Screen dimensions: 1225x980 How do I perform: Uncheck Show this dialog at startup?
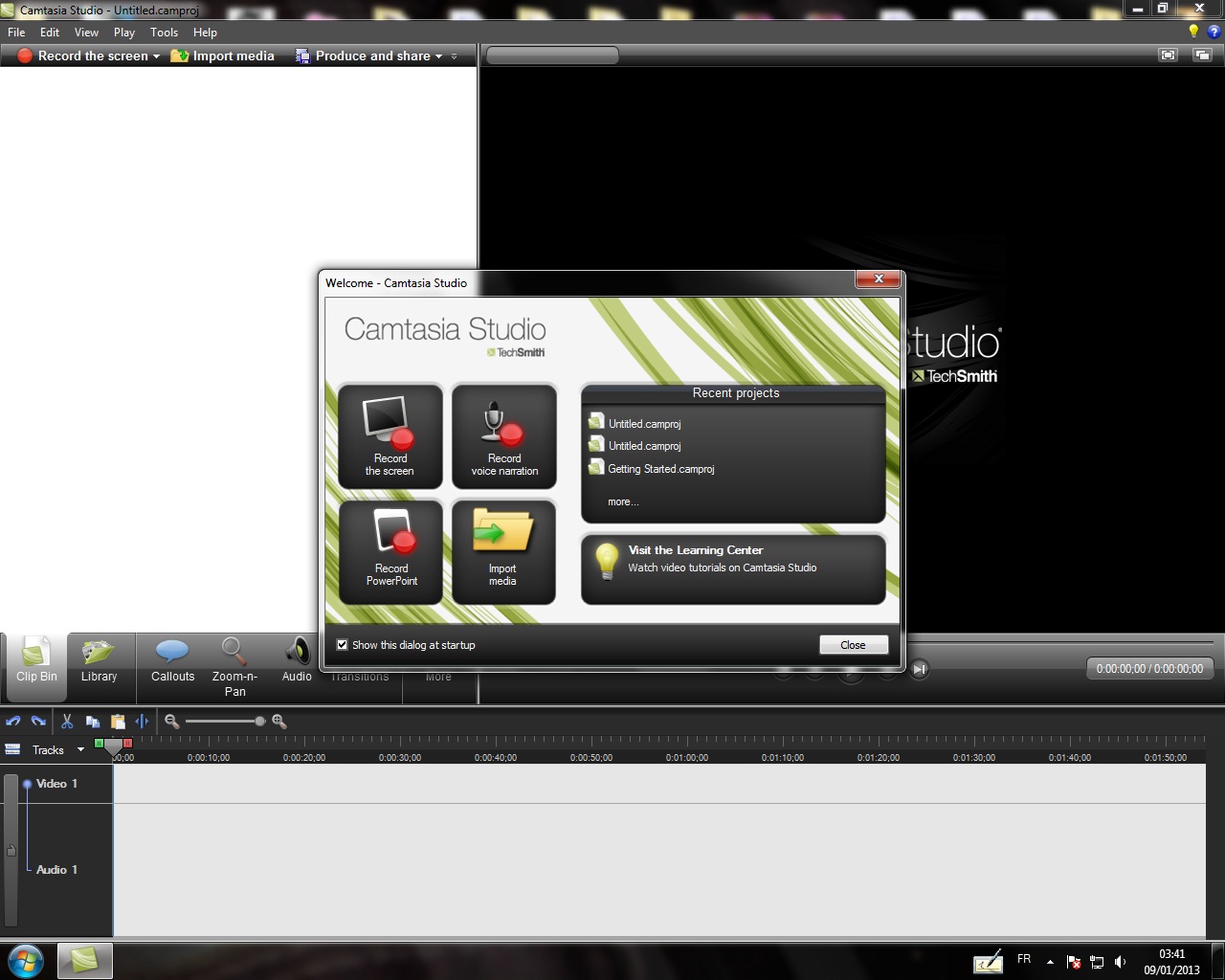[342, 645]
